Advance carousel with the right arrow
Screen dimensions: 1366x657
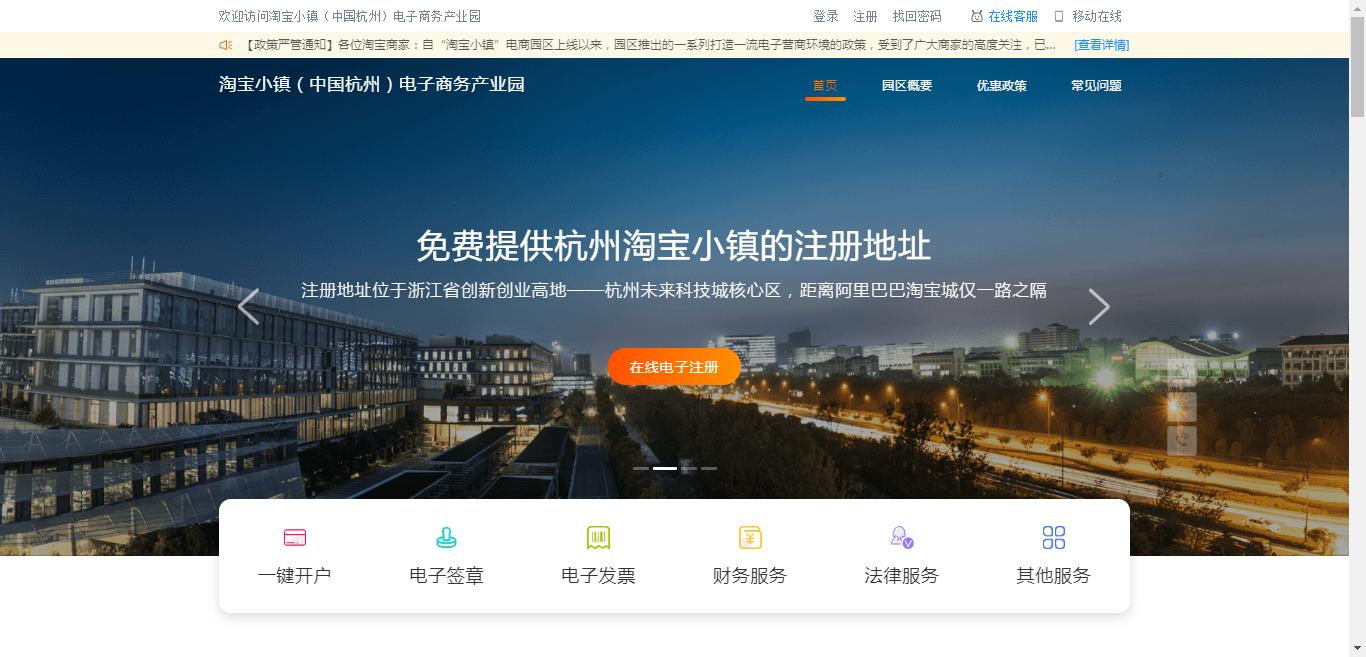pos(1098,306)
